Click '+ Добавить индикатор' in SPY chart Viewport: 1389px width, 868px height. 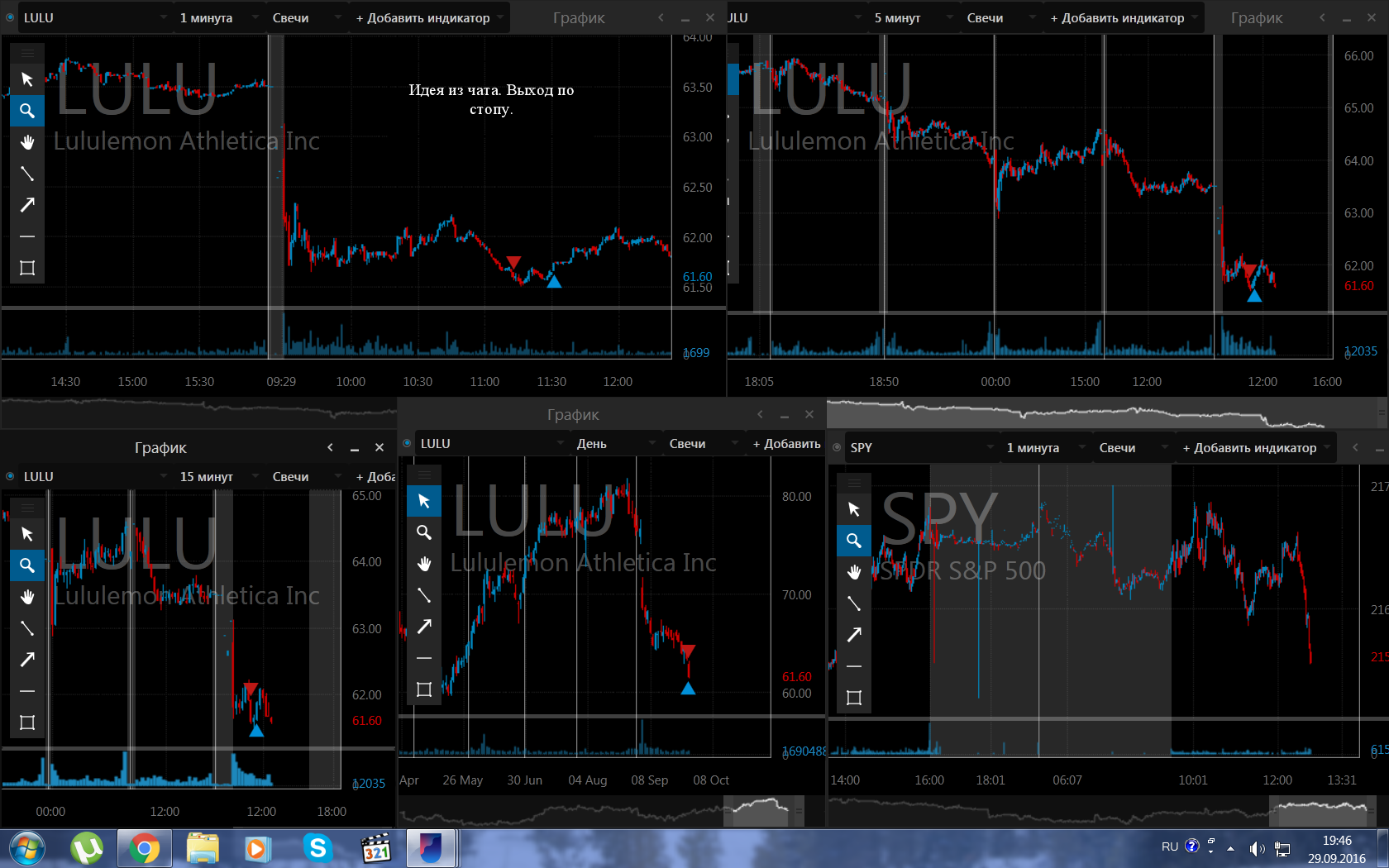click(1256, 447)
